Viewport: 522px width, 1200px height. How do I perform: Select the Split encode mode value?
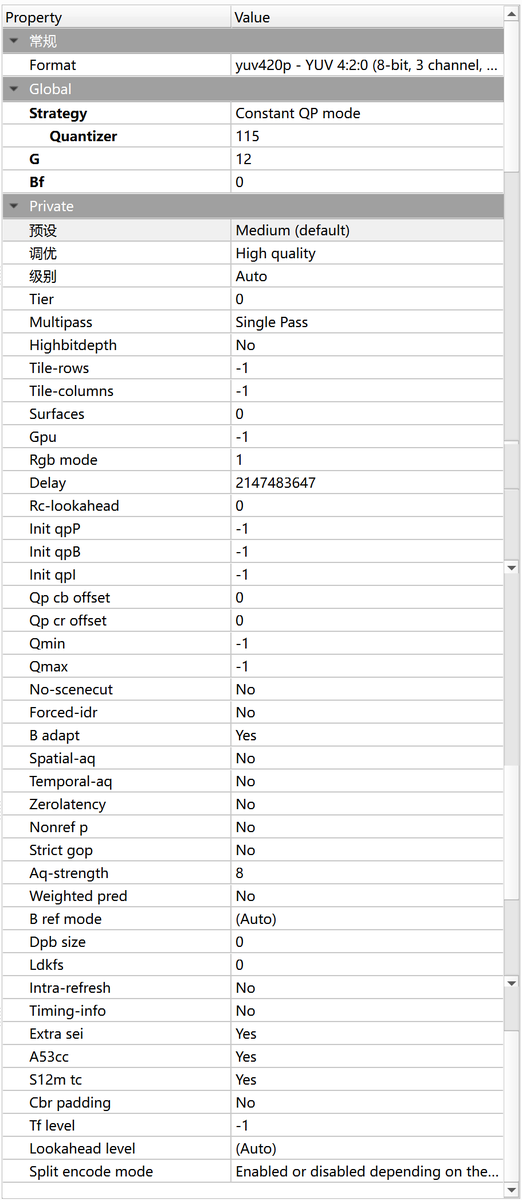[367, 1171]
